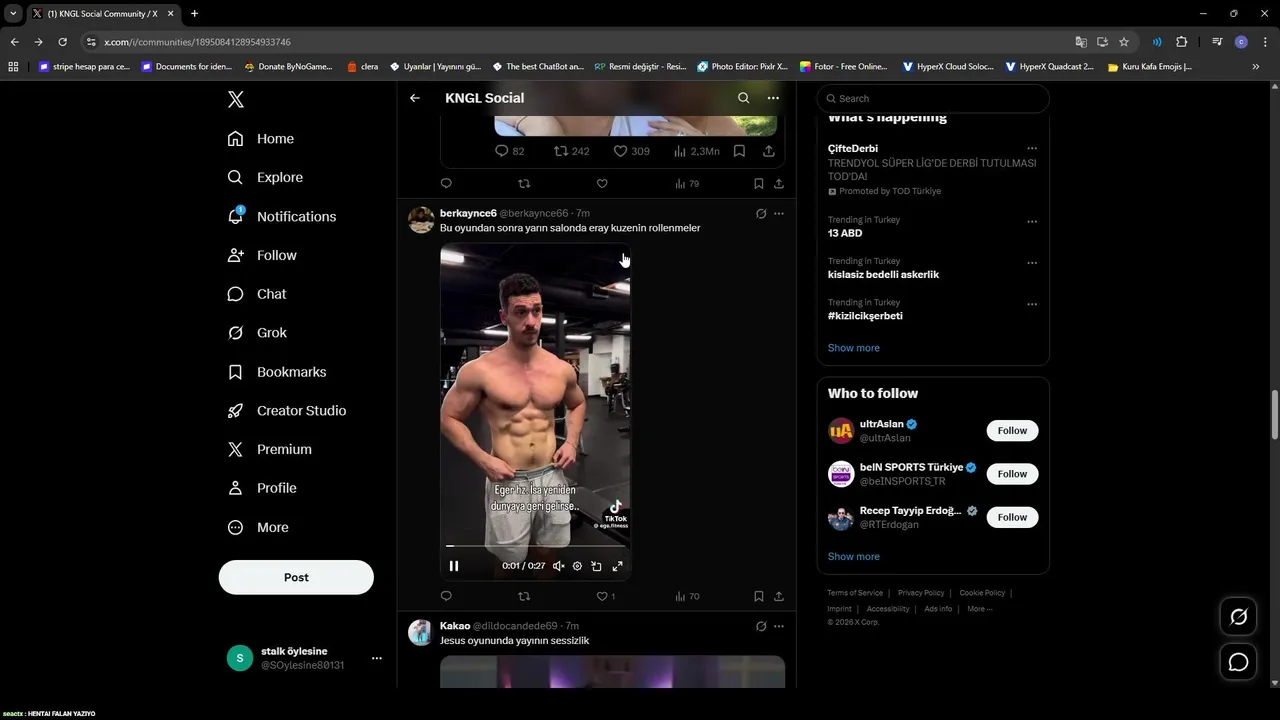Seek on the video progress bar
Viewport: 1280px width, 720px height.
(x=535, y=546)
